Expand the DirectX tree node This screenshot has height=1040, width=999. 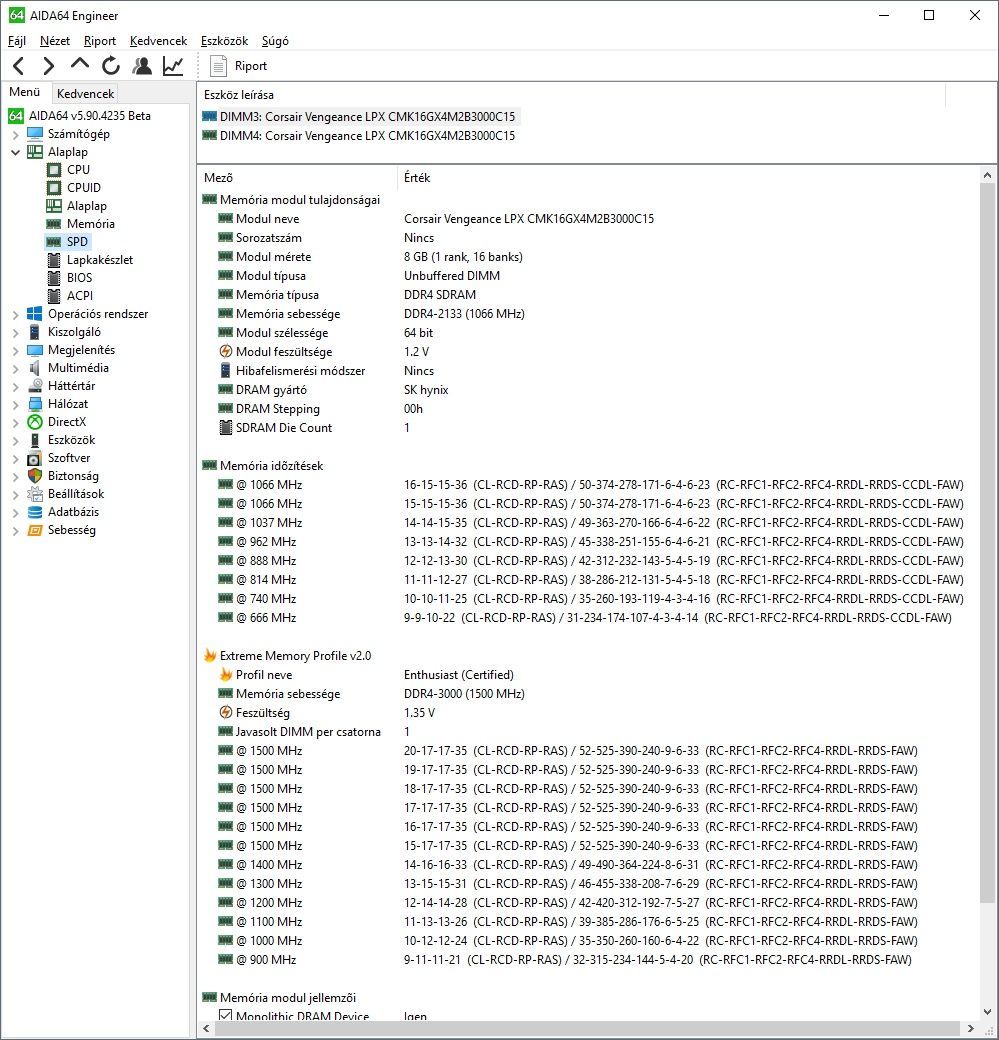pos(15,422)
